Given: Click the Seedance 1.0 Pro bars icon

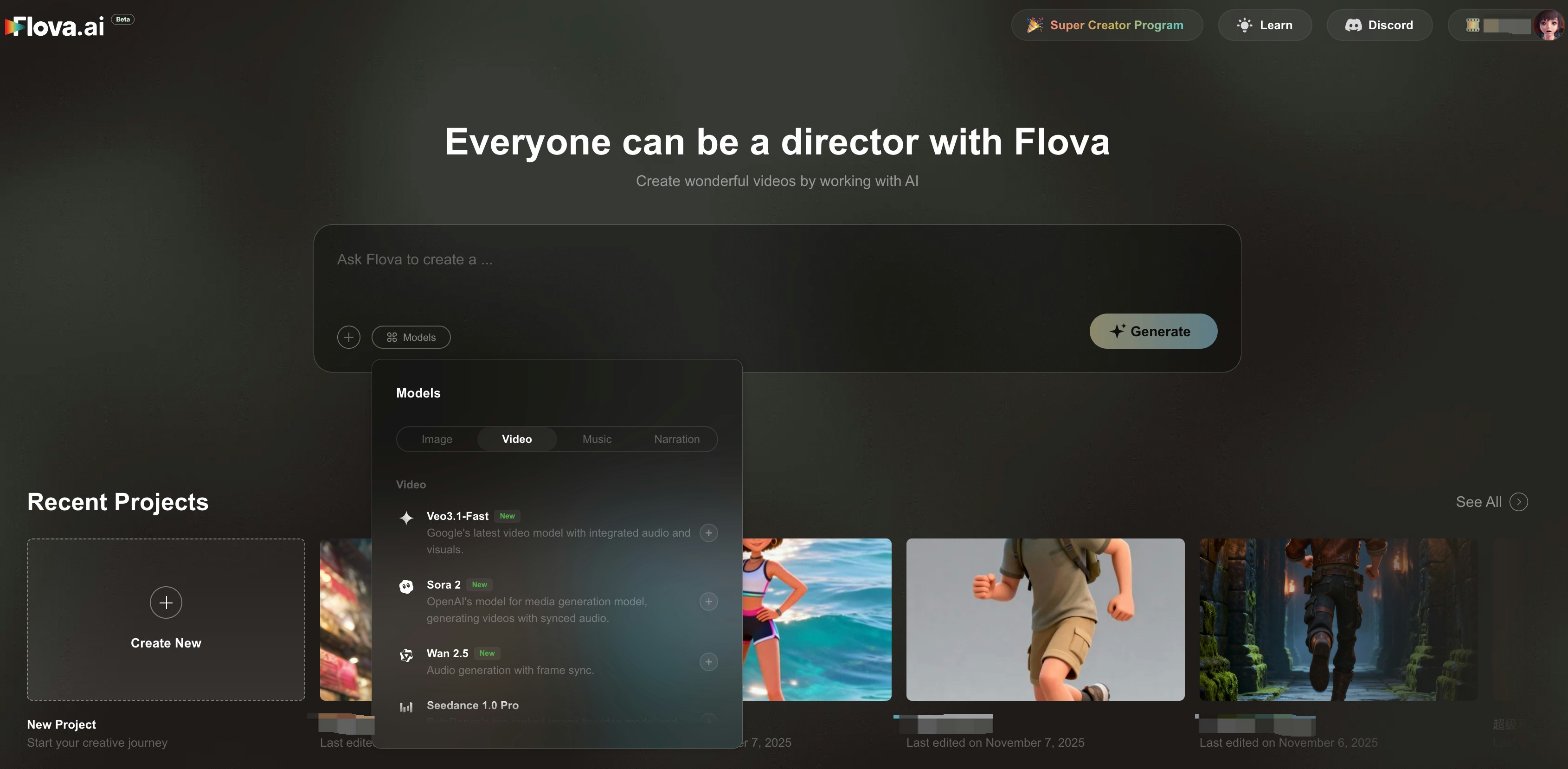Looking at the screenshot, I should 406,707.
